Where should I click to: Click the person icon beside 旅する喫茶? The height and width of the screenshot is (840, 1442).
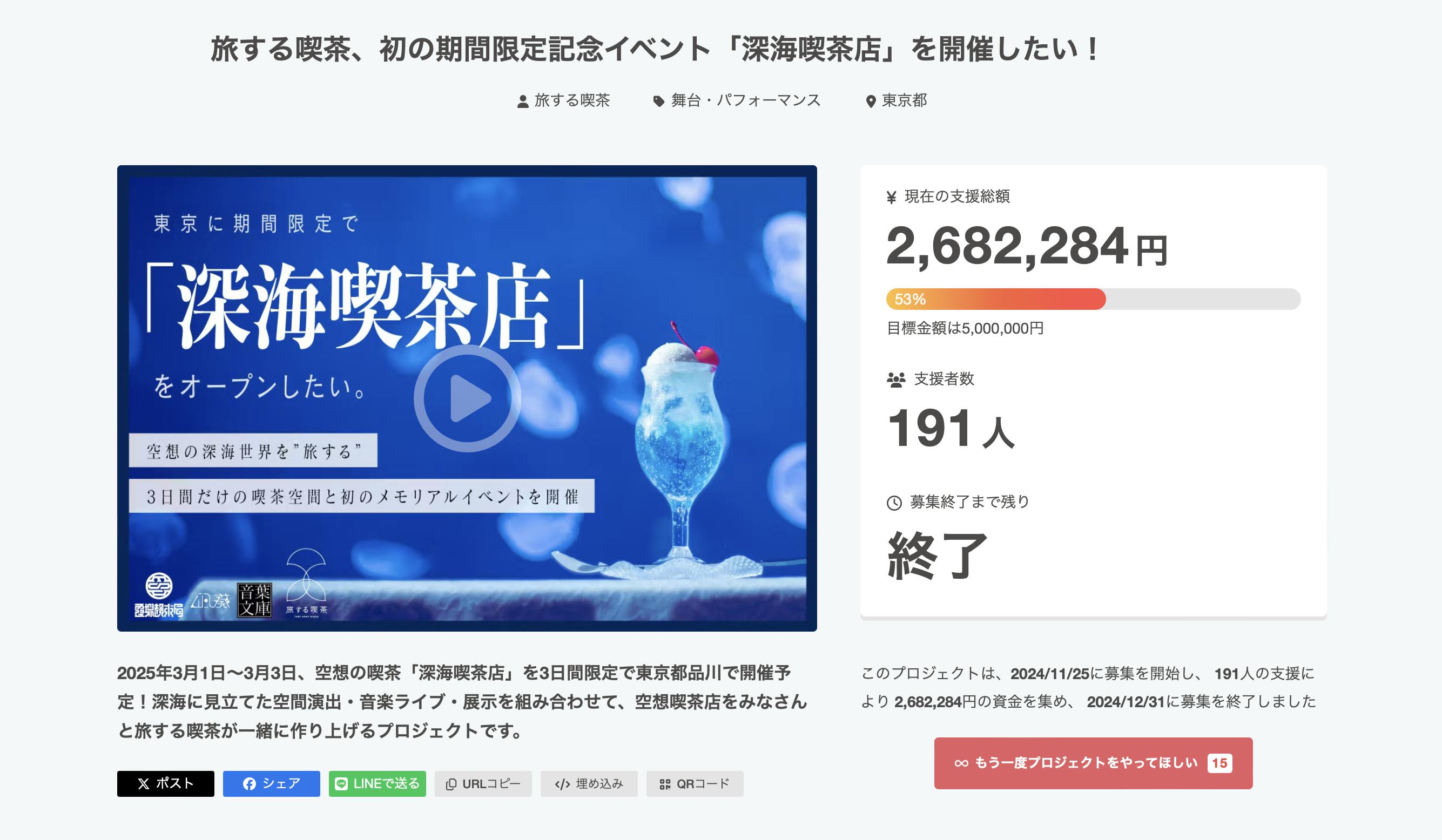[x=522, y=102]
